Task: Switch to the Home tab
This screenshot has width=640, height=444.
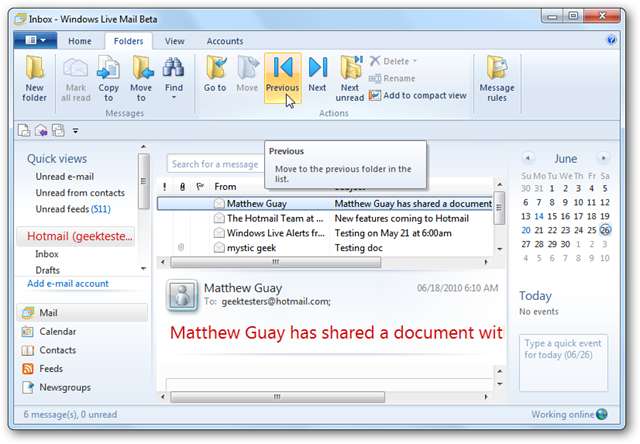Action: [80, 41]
